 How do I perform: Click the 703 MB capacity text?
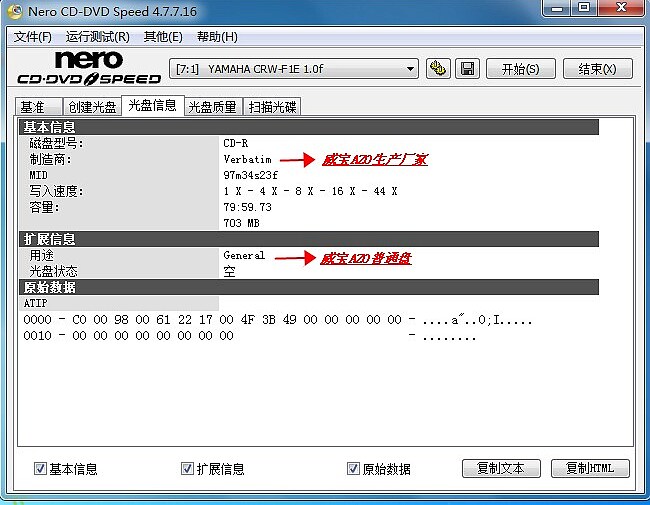241,223
